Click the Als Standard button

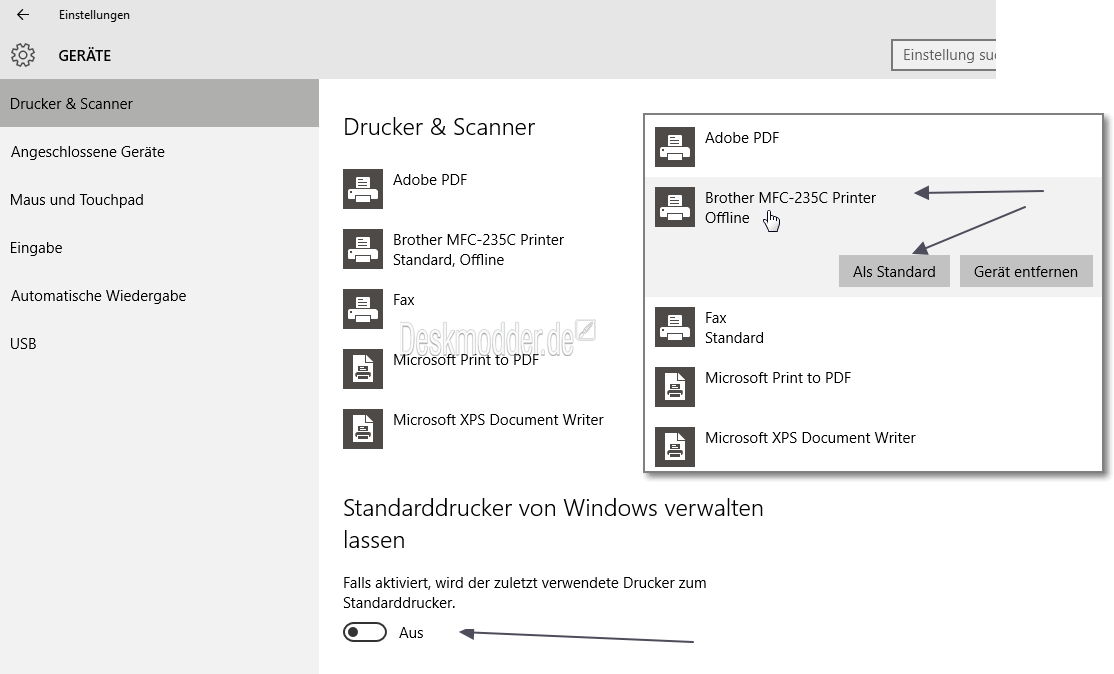[894, 271]
